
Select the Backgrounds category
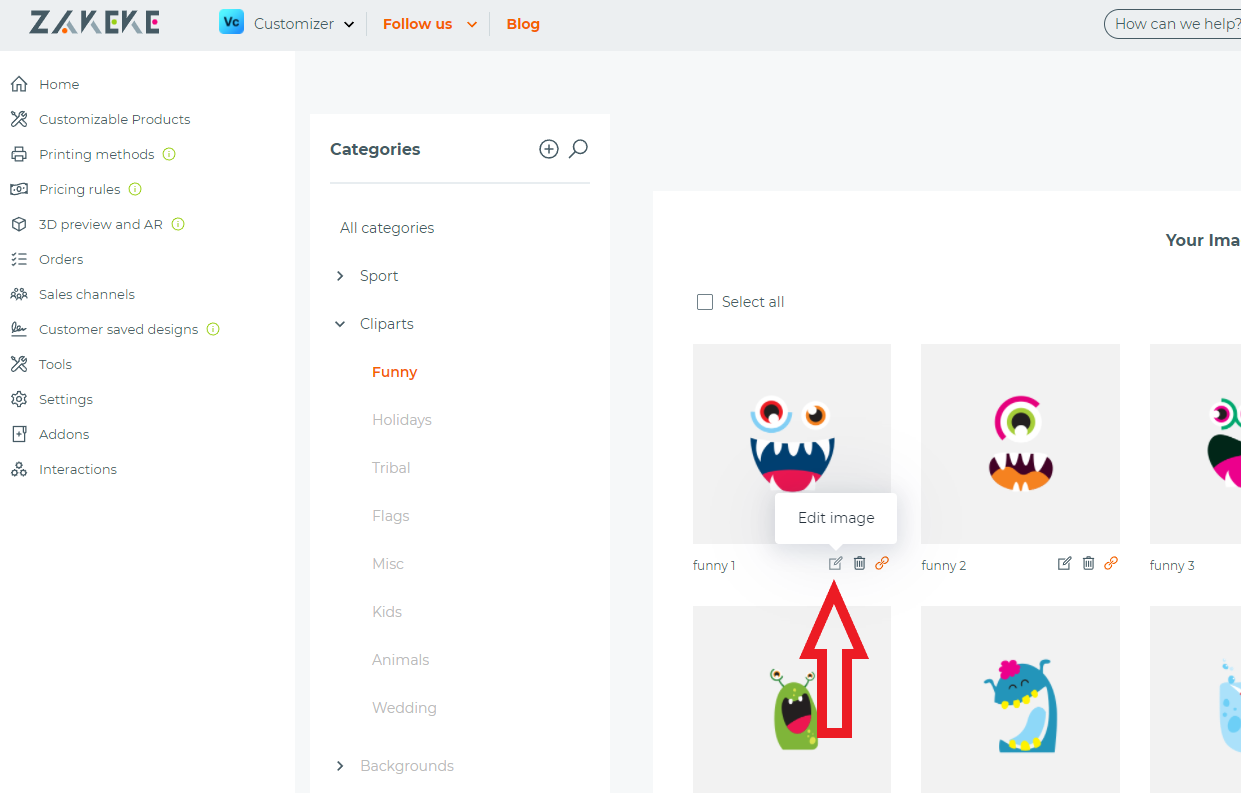(407, 766)
